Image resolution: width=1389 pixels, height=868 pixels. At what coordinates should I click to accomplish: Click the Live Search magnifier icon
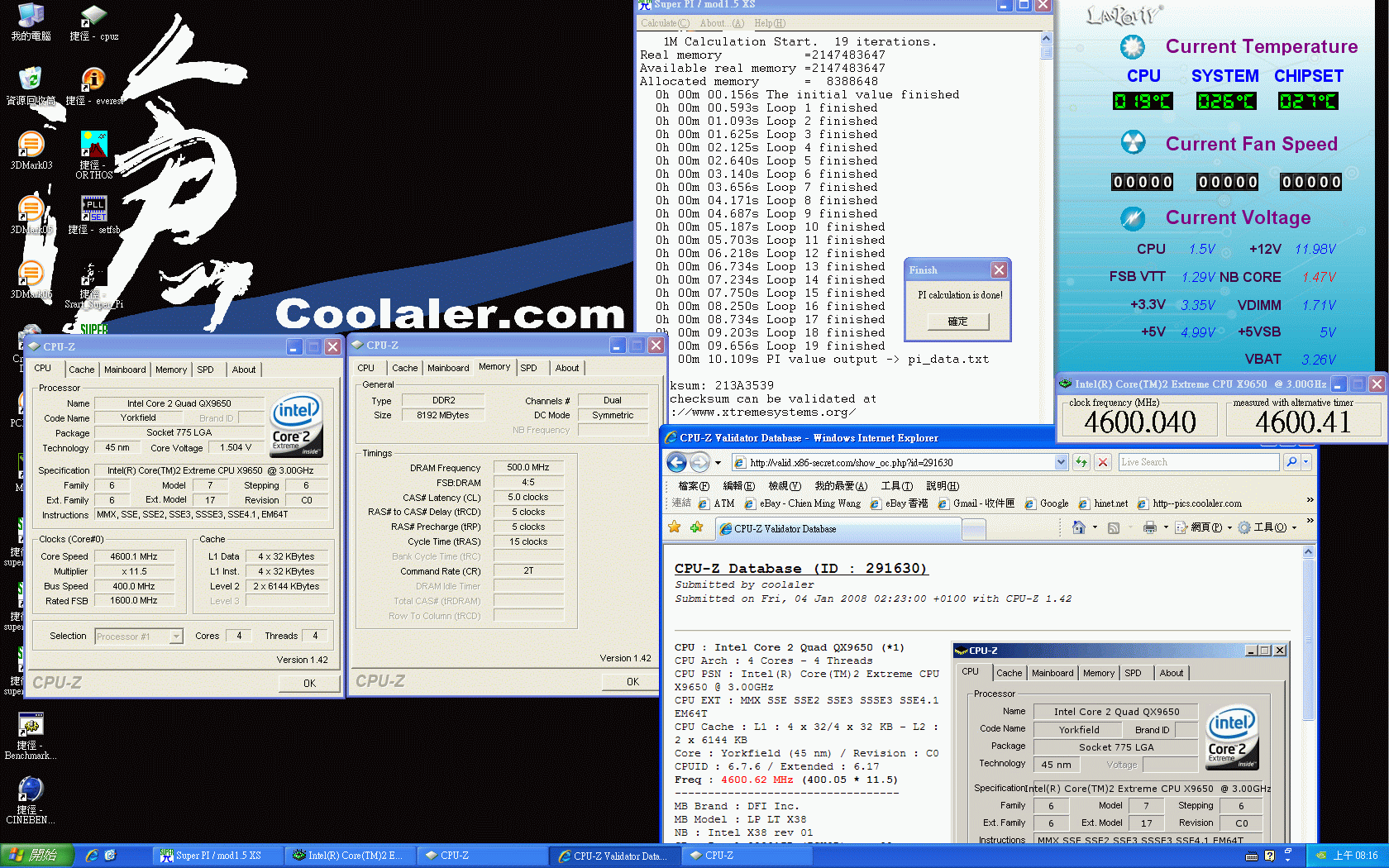tap(1291, 462)
